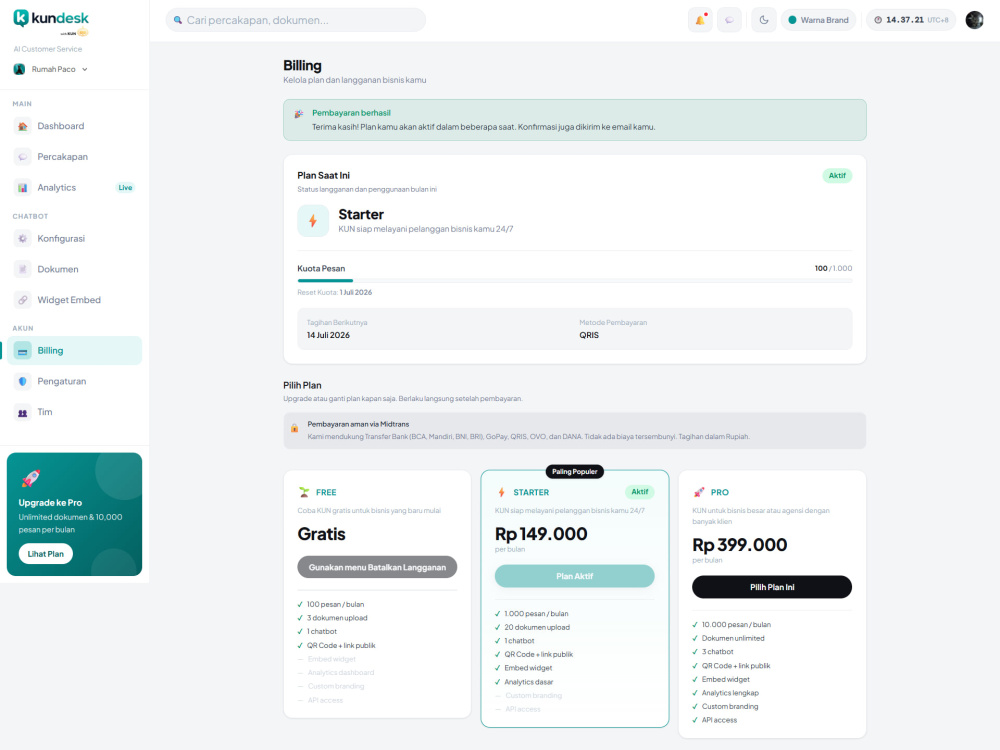Click the Analytics chart icon
This screenshot has width=1000, height=750.
[x=22, y=188]
